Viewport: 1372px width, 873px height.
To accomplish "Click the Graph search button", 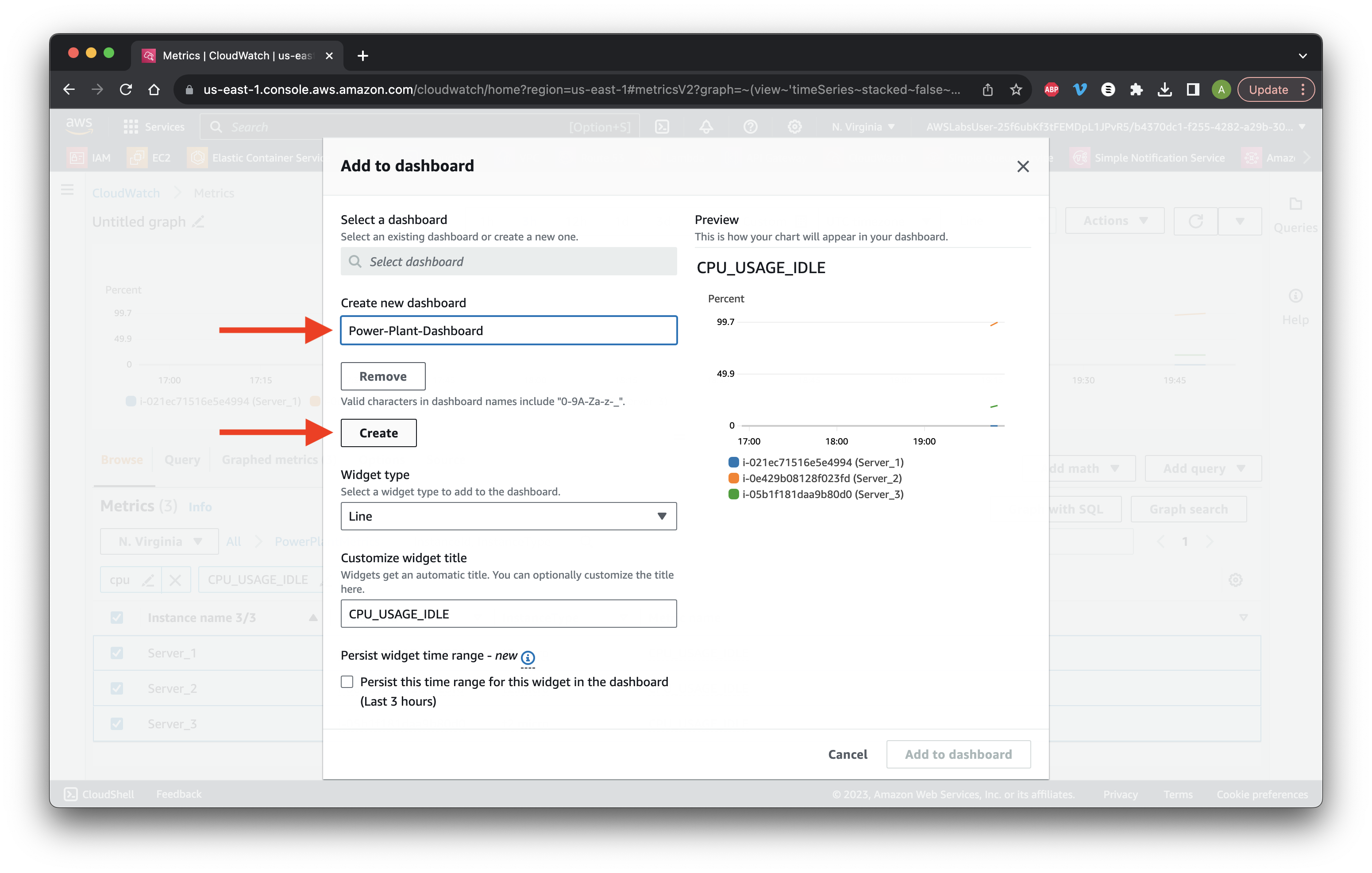I will [1188, 510].
